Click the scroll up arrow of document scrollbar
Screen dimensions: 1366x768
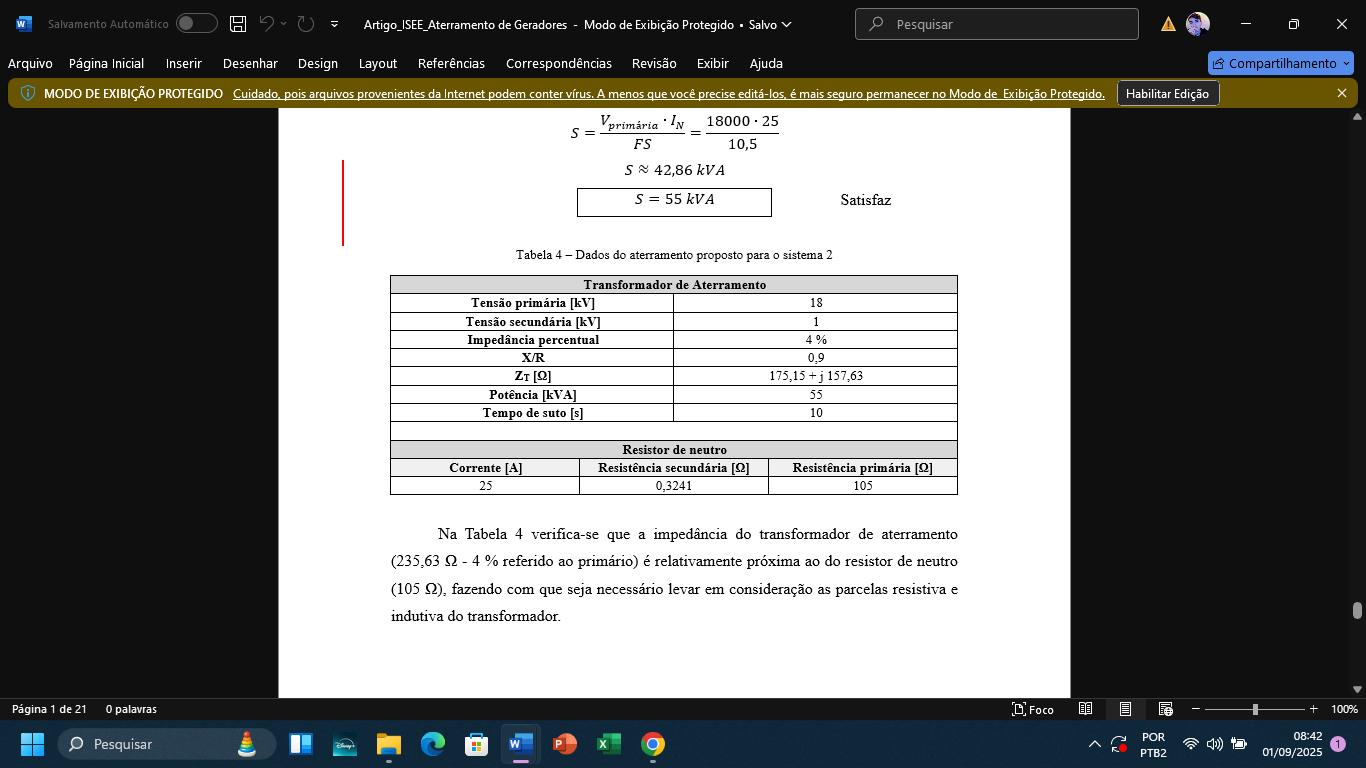pyautogui.click(x=1357, y=117)
